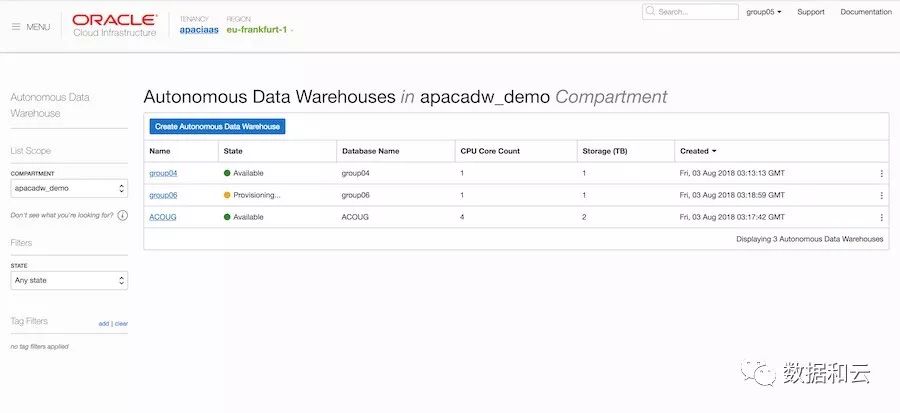Open the ACOUG warehouse link
Image resolution: width=900 pixels, height=413 pixels.
click(163, 217)
